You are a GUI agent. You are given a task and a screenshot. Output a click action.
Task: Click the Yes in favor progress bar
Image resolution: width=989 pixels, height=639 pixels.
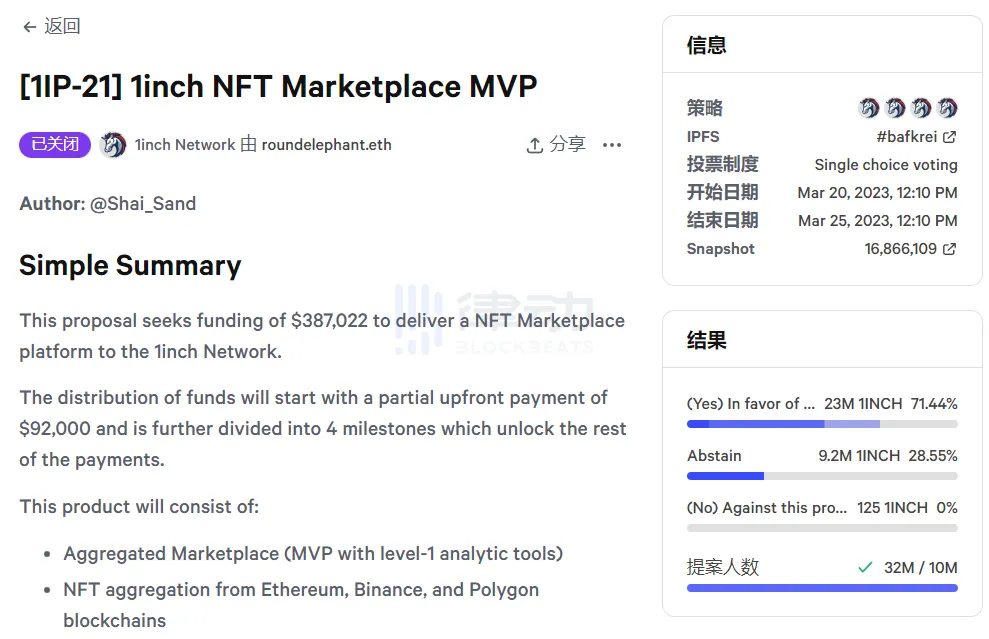point(822,424)
